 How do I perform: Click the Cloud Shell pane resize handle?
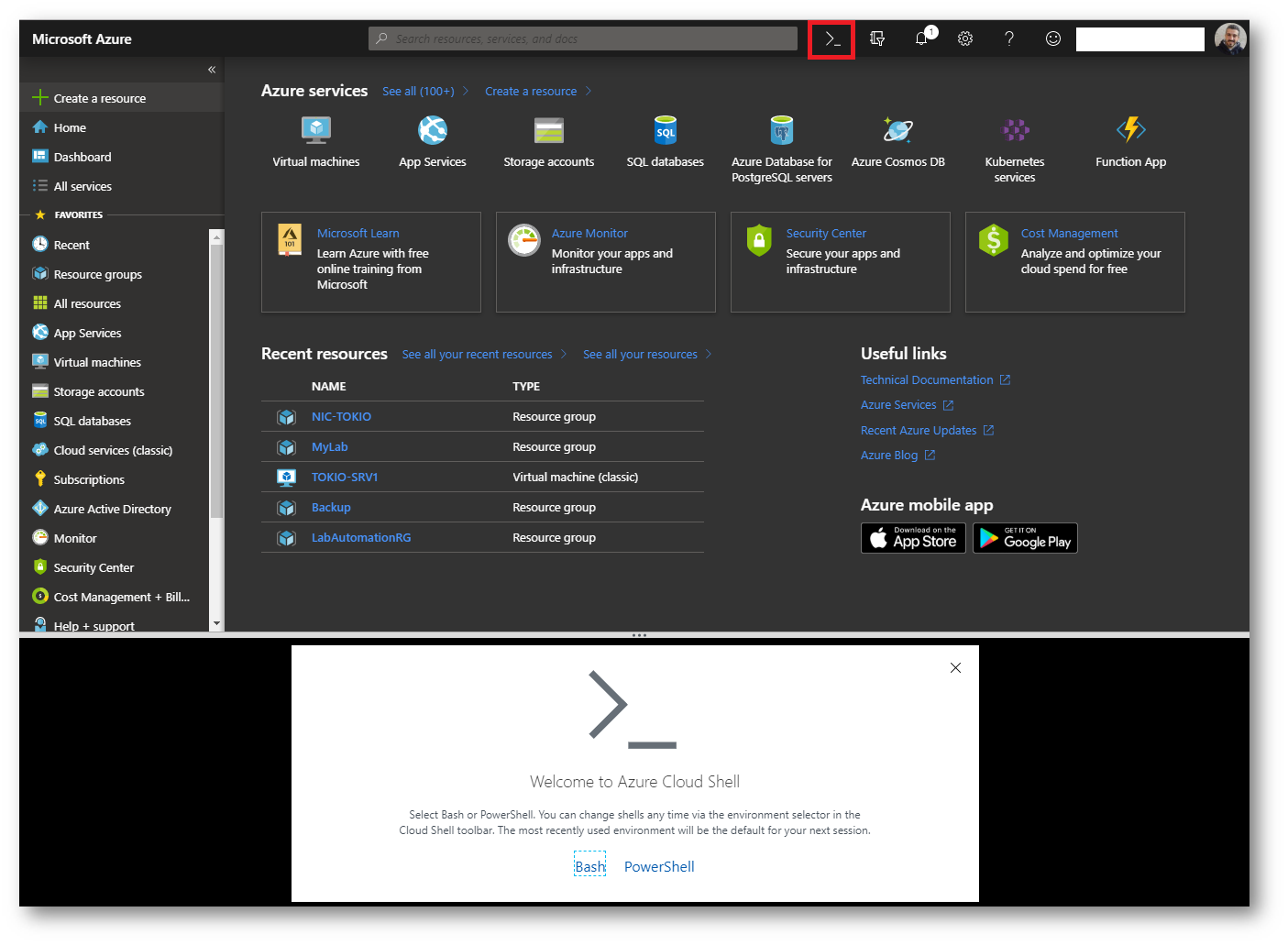pos(639,634)
